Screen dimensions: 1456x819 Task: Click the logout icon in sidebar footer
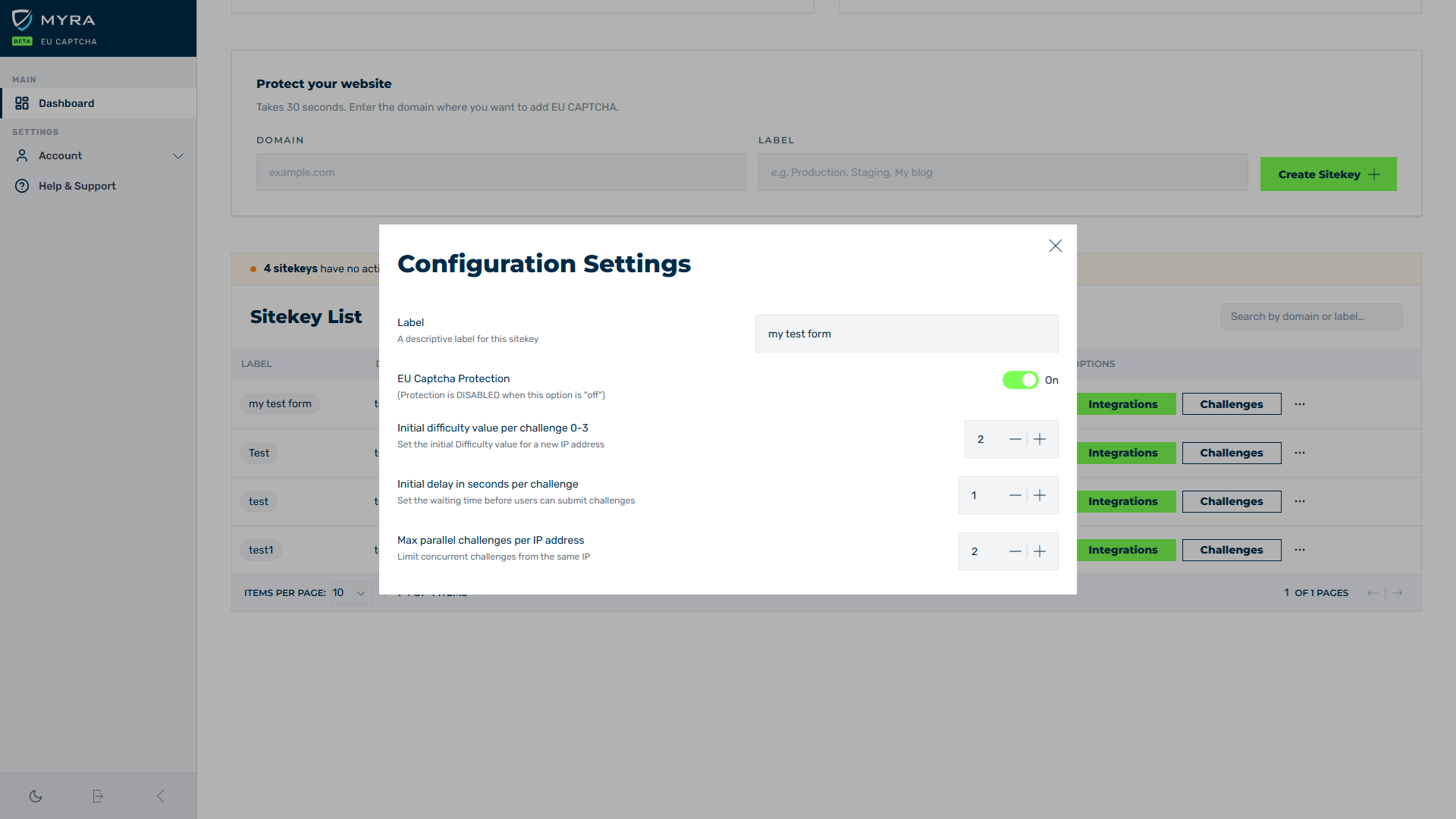click(x=98, y=796)
